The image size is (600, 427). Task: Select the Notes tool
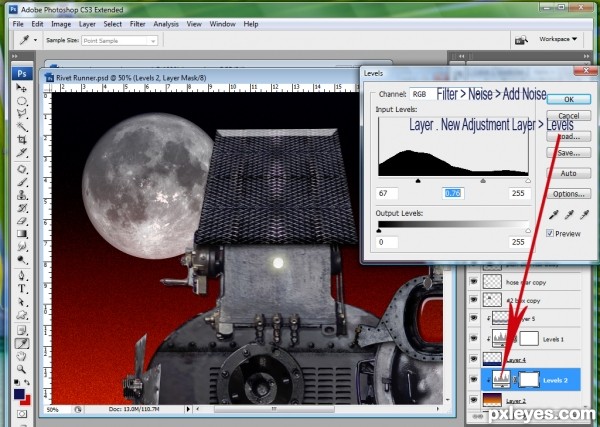[x=21, y=331]
